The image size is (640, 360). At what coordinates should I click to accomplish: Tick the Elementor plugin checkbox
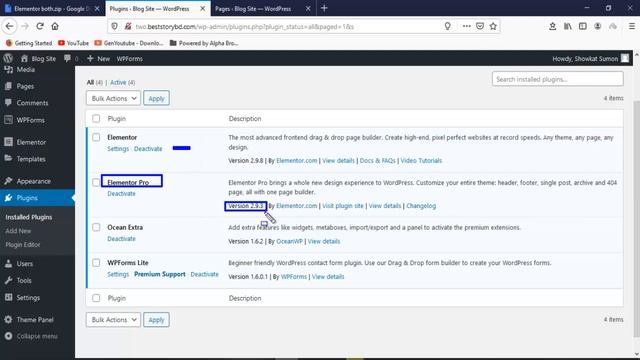click(x=96, y=137)
